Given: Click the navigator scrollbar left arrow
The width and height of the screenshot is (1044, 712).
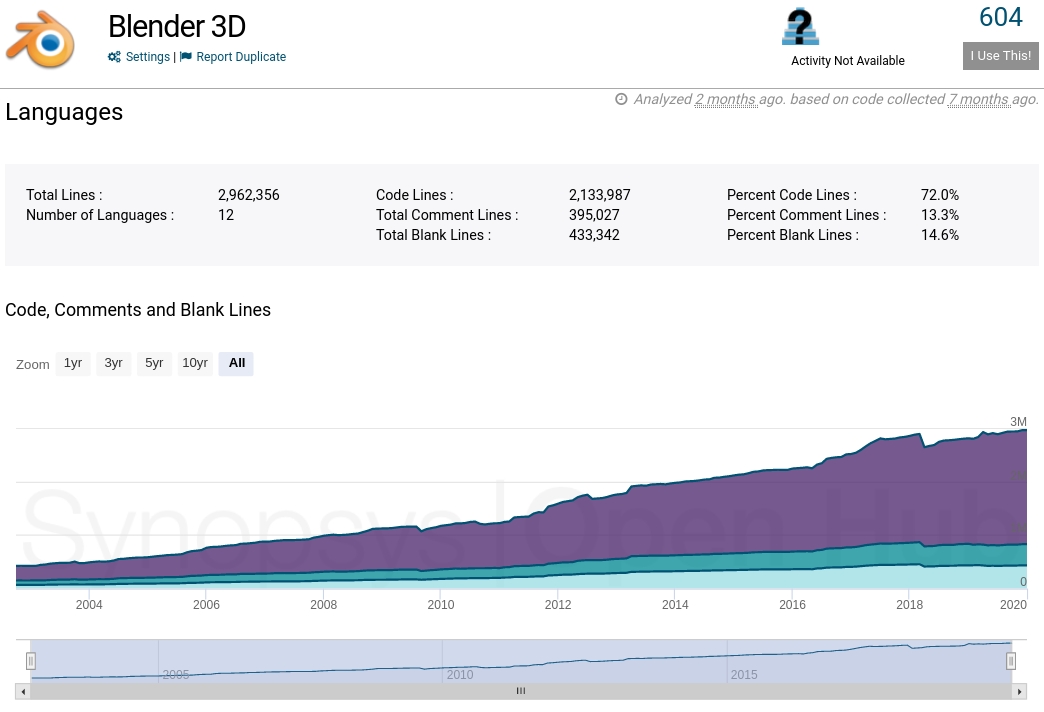Looking at the screenshot, I should click(x=23, y=691).
